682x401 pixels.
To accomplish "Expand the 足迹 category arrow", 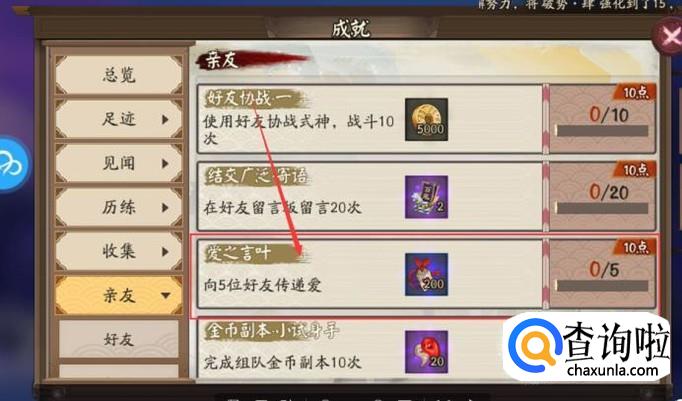I will click(x=165, y=119).
